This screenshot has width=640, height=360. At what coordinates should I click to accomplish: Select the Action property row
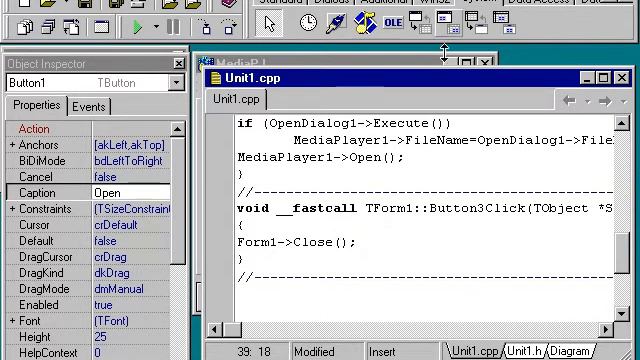88,129
